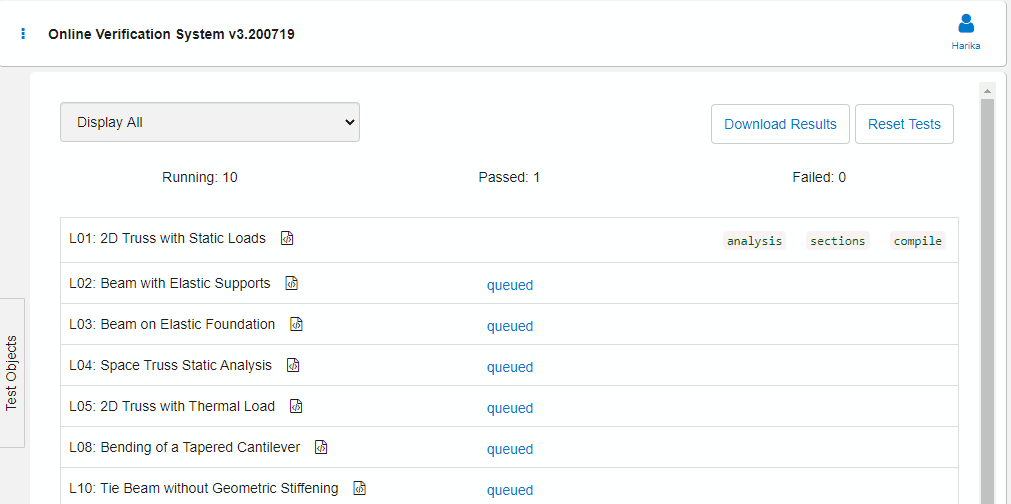Viewport: 1011px width, 504px height.
Task: Open code file icon for L02 Beam
Action: click(292, 284)
